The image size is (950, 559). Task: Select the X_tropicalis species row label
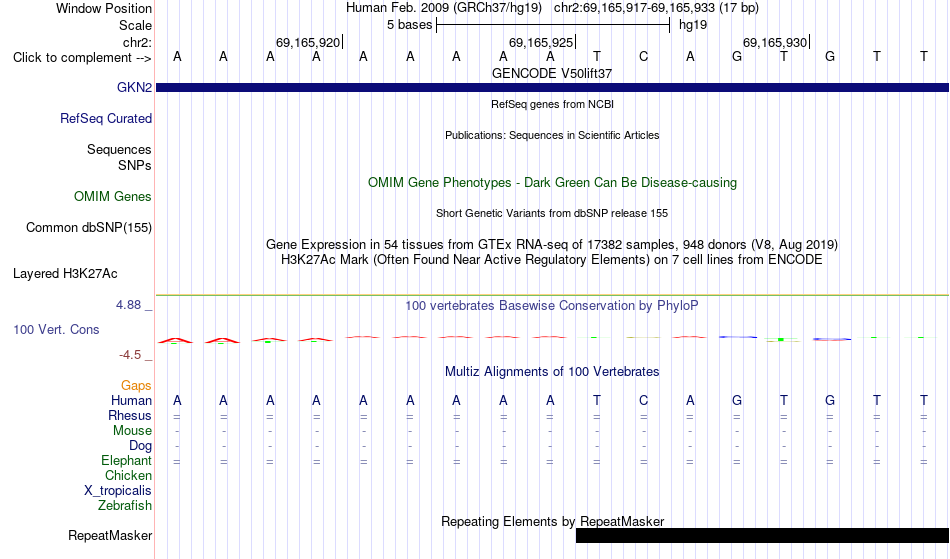118,491
